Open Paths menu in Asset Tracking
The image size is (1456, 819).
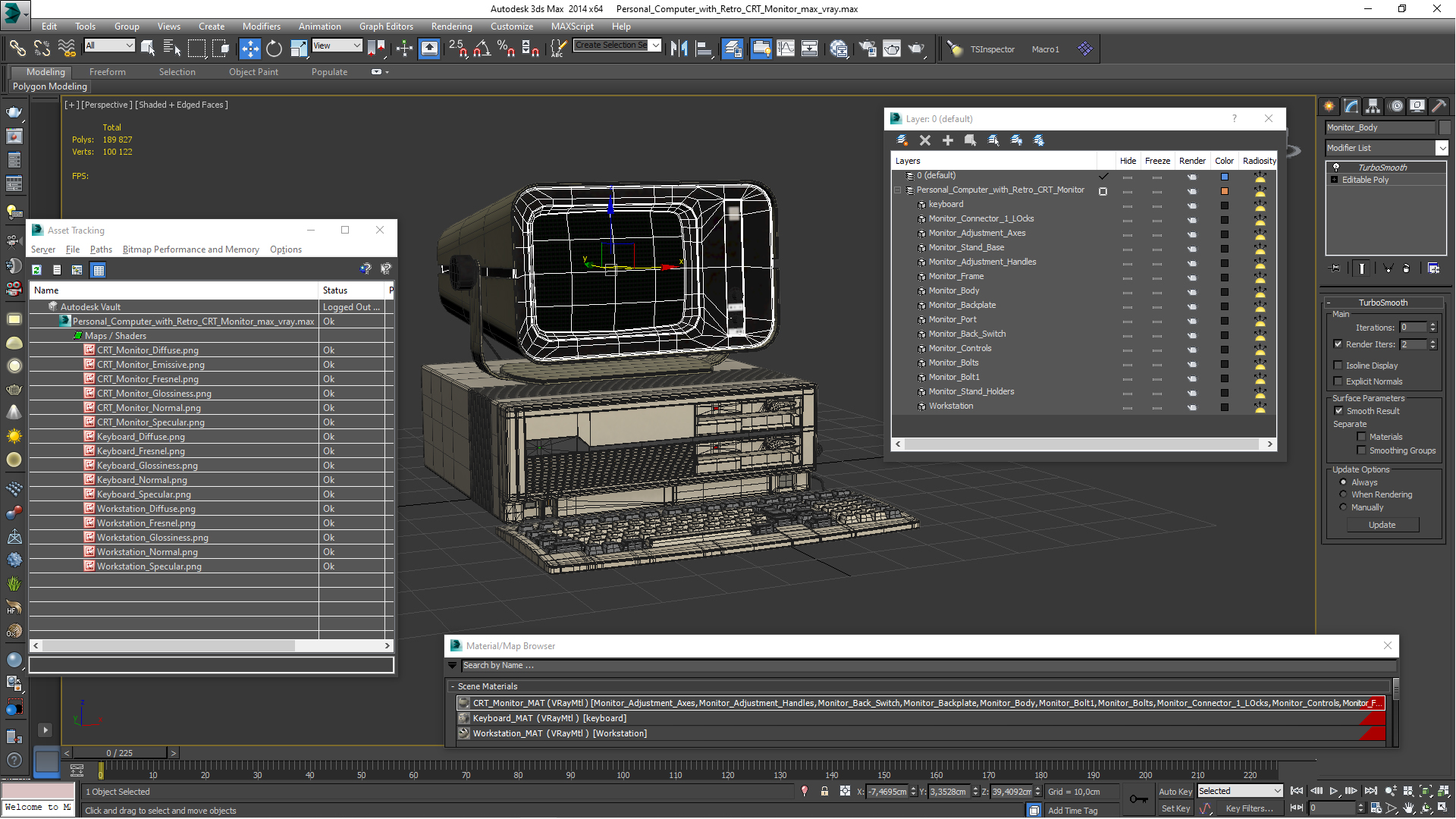pos(101,249)
